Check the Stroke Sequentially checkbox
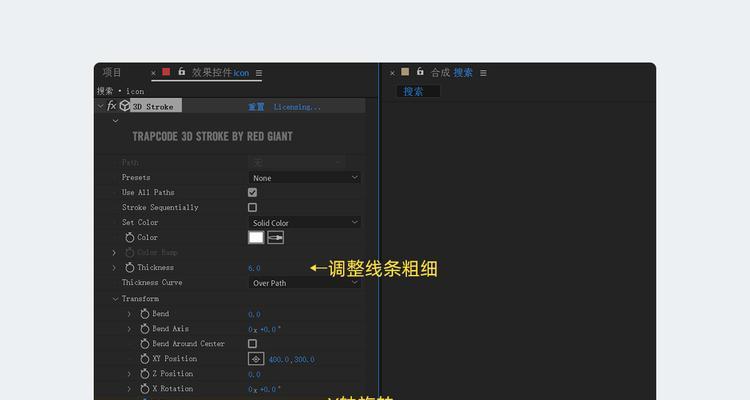Viewport: 750px width, 400px height. tap(253, 207)
